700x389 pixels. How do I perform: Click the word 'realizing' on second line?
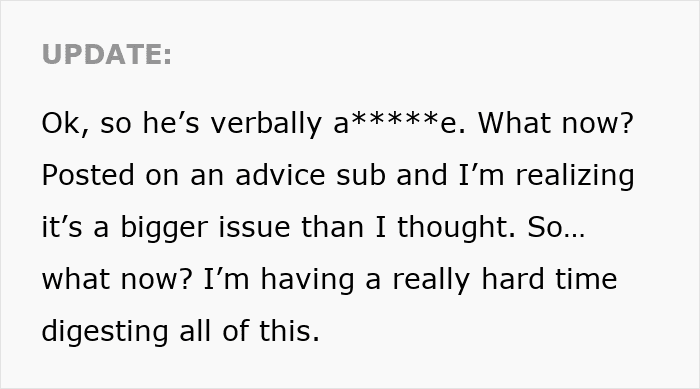(x=575, y=175)
